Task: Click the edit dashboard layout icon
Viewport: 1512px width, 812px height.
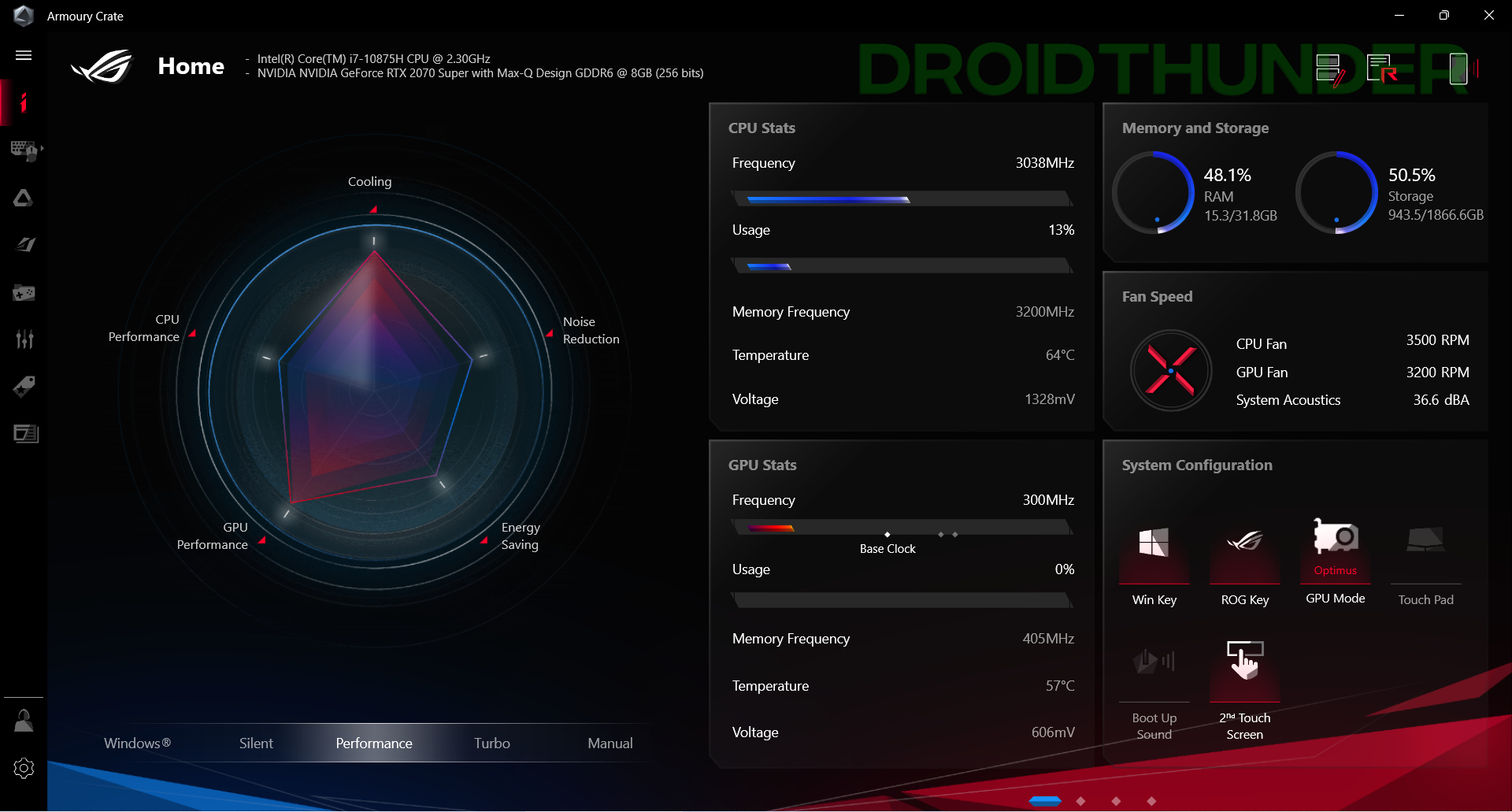Action: (1330, 69)
